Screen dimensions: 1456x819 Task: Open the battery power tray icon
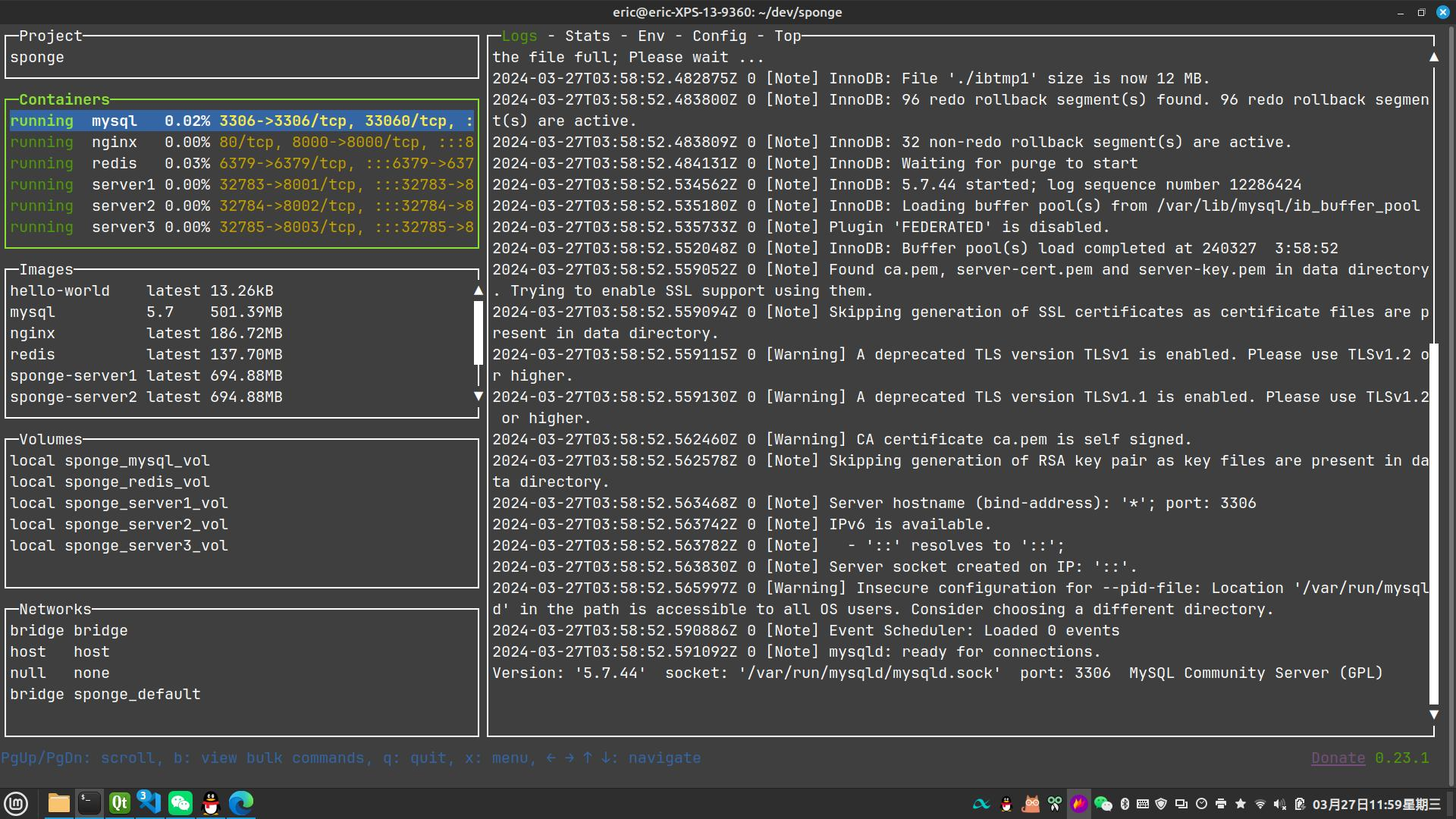tap(1300, 804)
